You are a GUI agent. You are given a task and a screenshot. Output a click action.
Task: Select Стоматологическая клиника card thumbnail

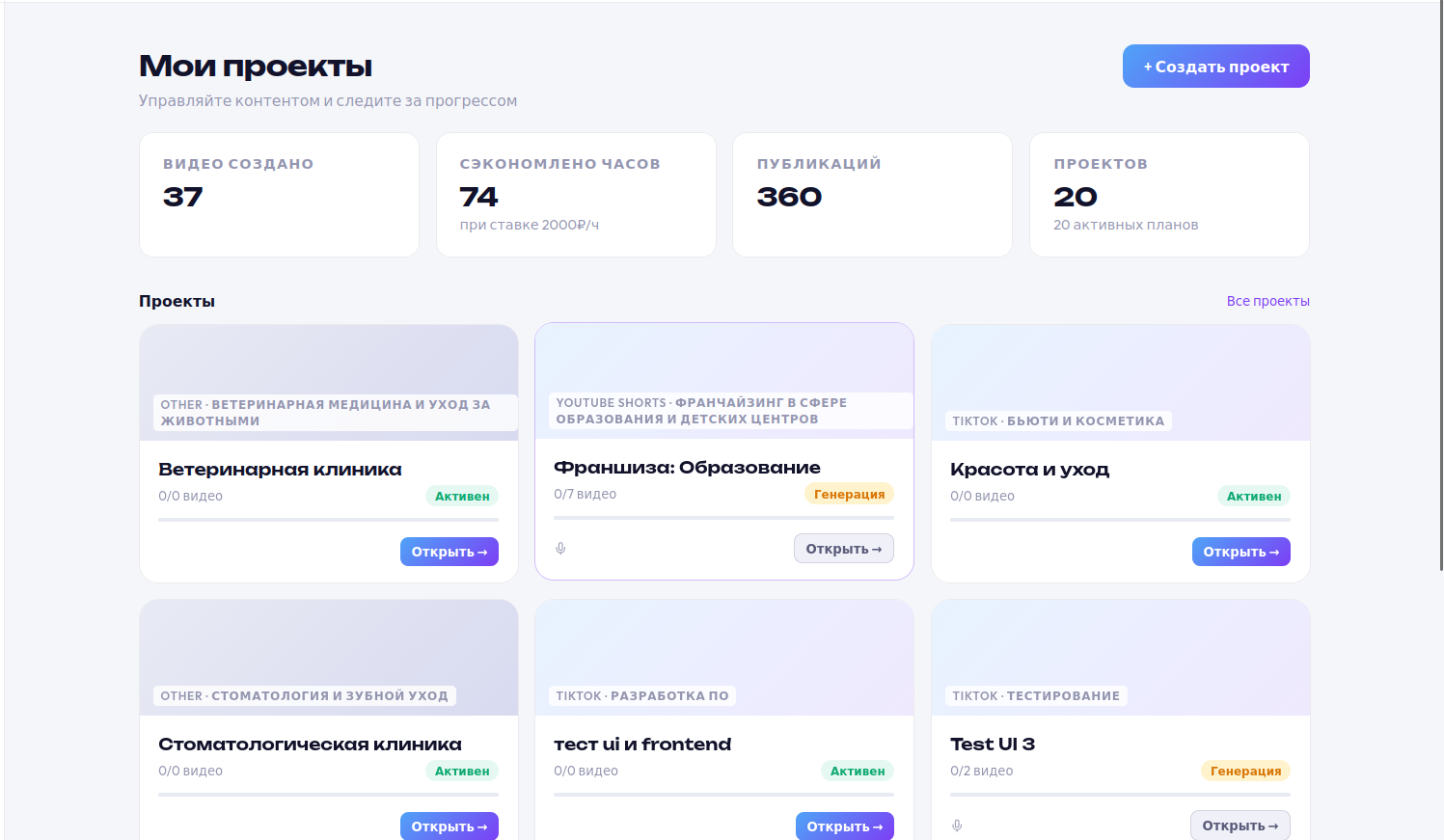pyautogui.click(x=329, y=658)
